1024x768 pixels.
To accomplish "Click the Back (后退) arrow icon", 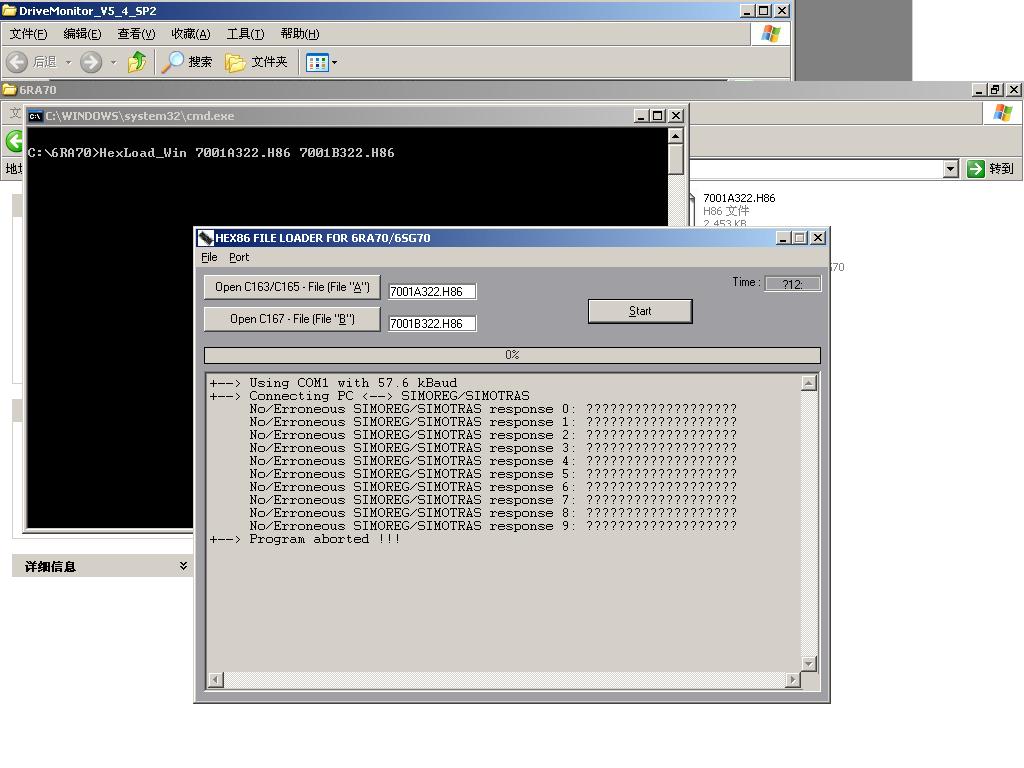I will tap(17, 62).
